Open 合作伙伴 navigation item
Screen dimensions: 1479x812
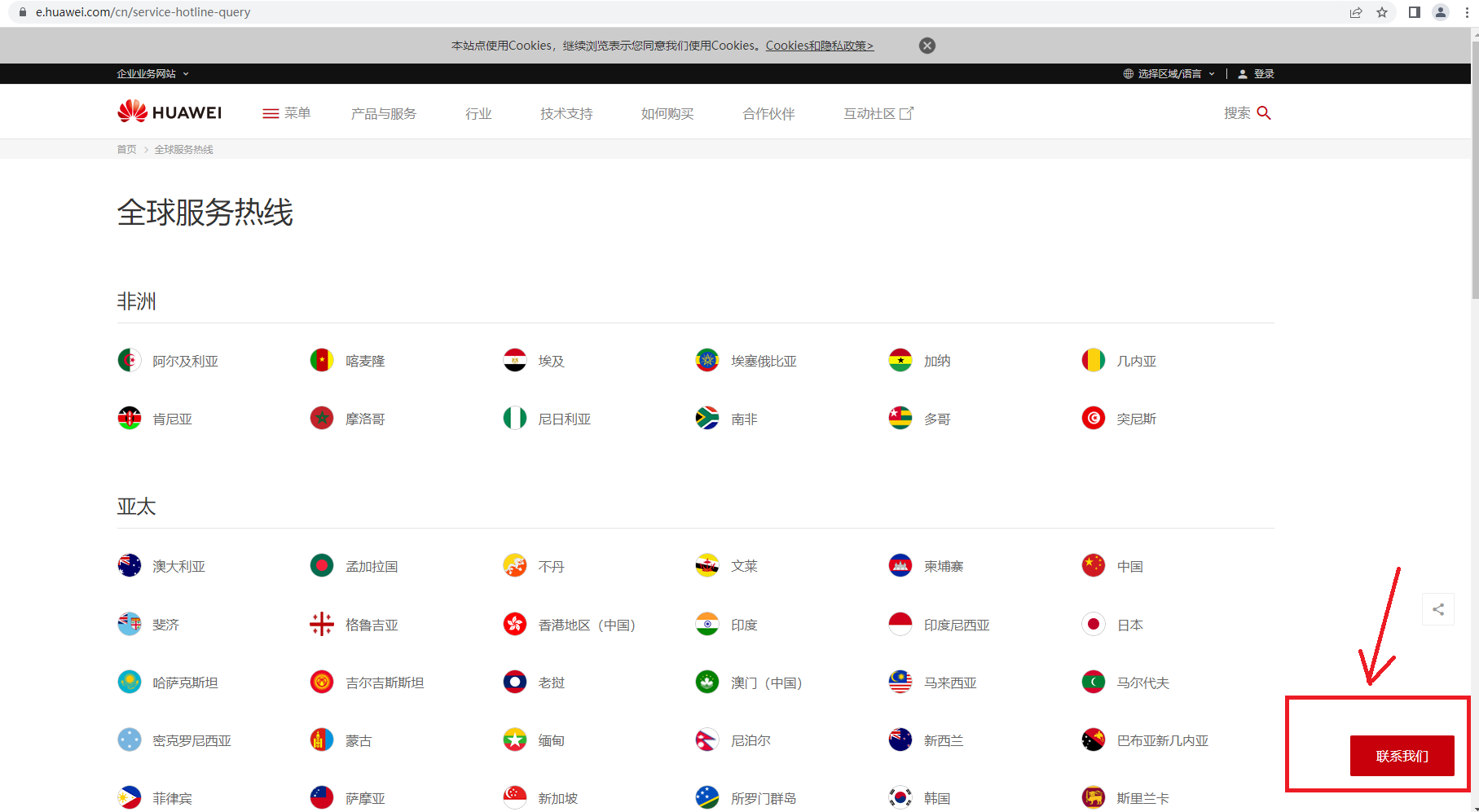768,113
